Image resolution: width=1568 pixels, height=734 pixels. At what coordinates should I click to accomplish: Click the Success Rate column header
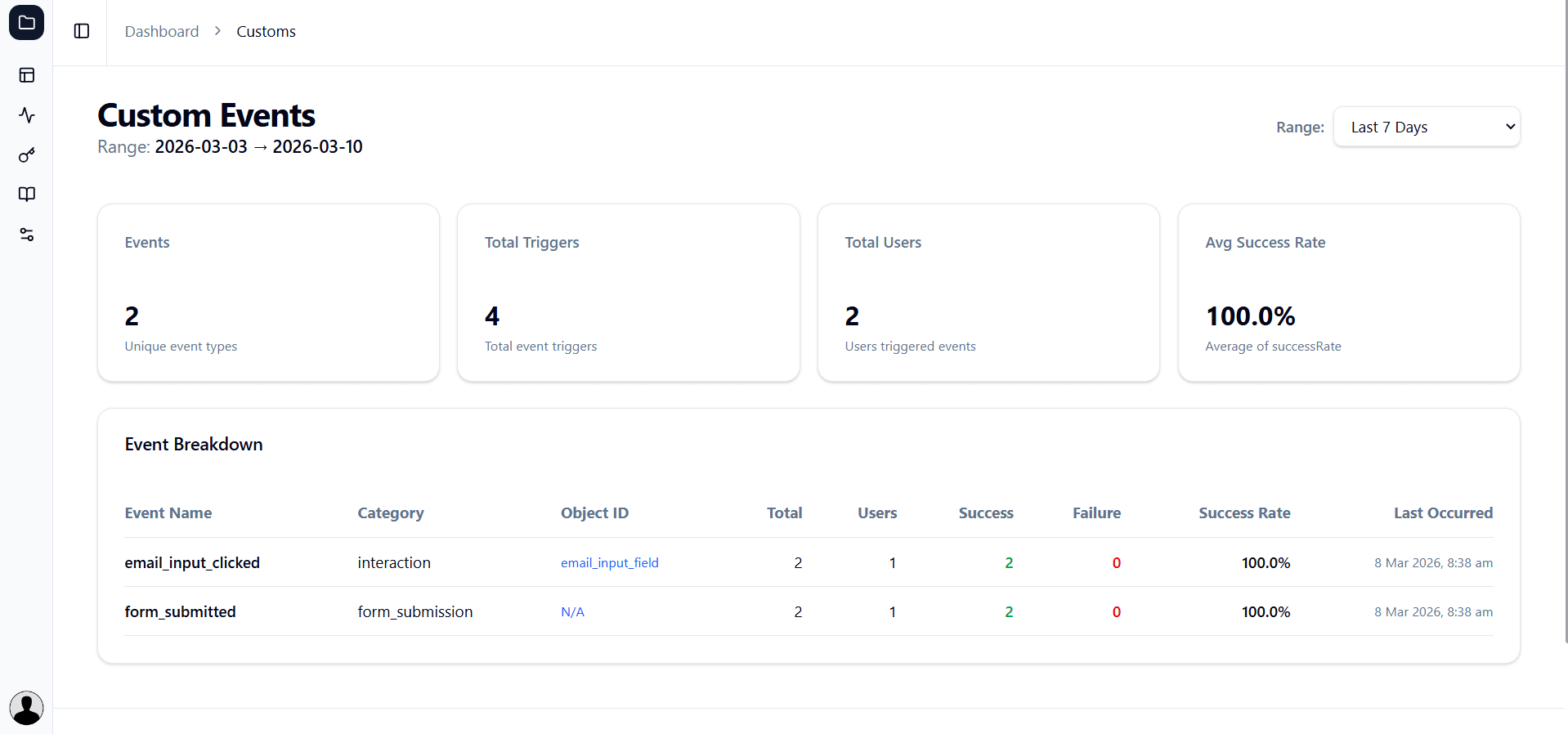(1244, 512)
